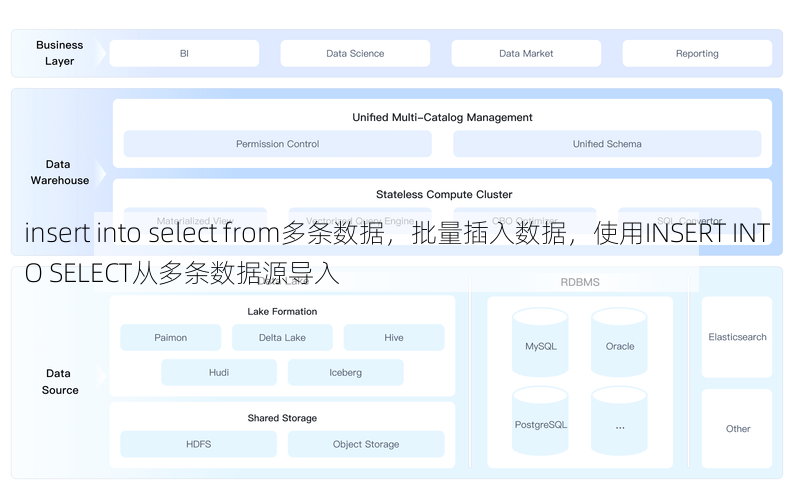Click the MySQL database cylinder
The height and width of the screenshot is (490, 794).
click(540, 343)
